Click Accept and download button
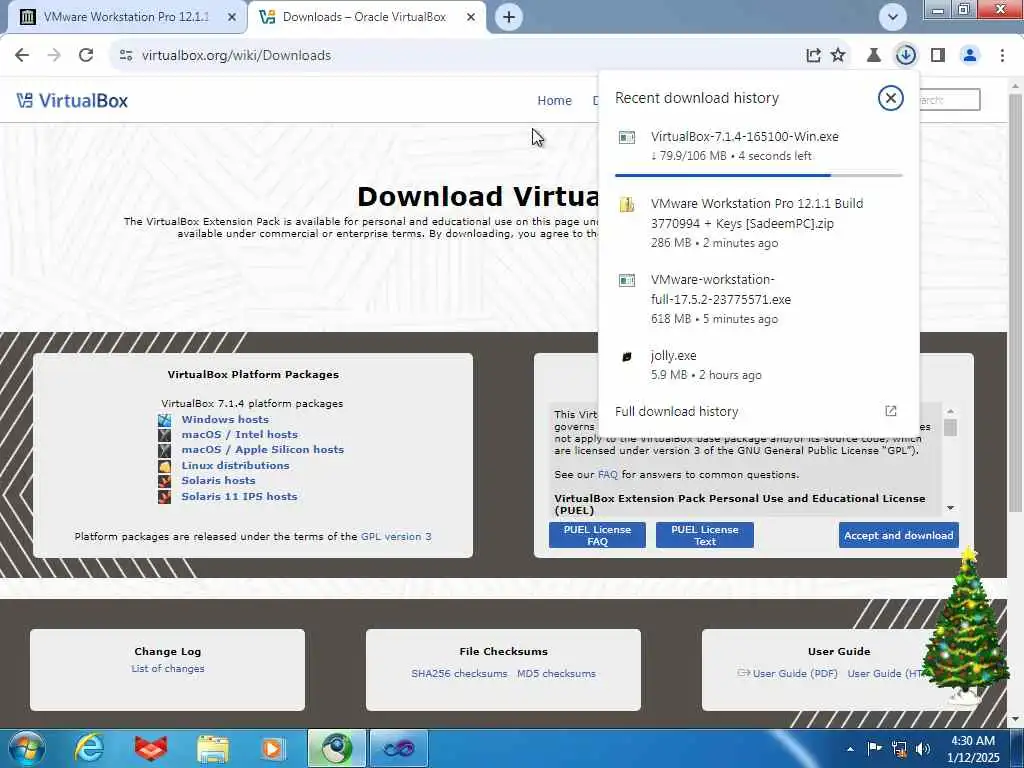Screen dimensions: 1024x768 (x=899, y=535)
